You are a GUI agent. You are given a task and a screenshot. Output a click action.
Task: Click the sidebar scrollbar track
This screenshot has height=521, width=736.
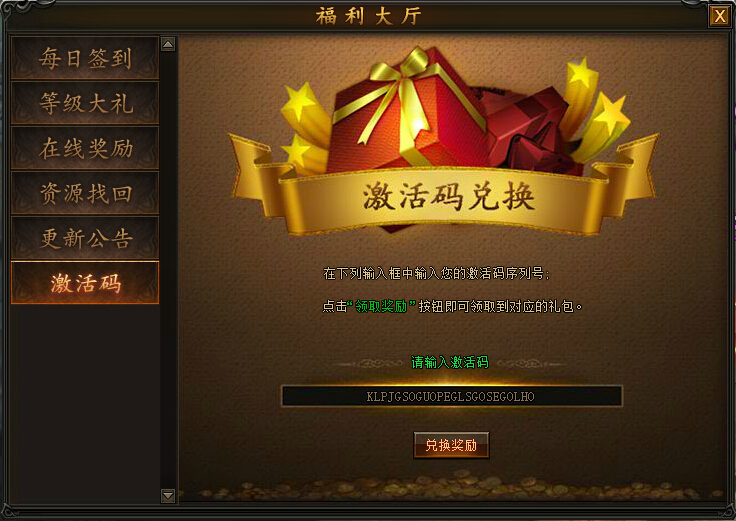coord(168,270)
